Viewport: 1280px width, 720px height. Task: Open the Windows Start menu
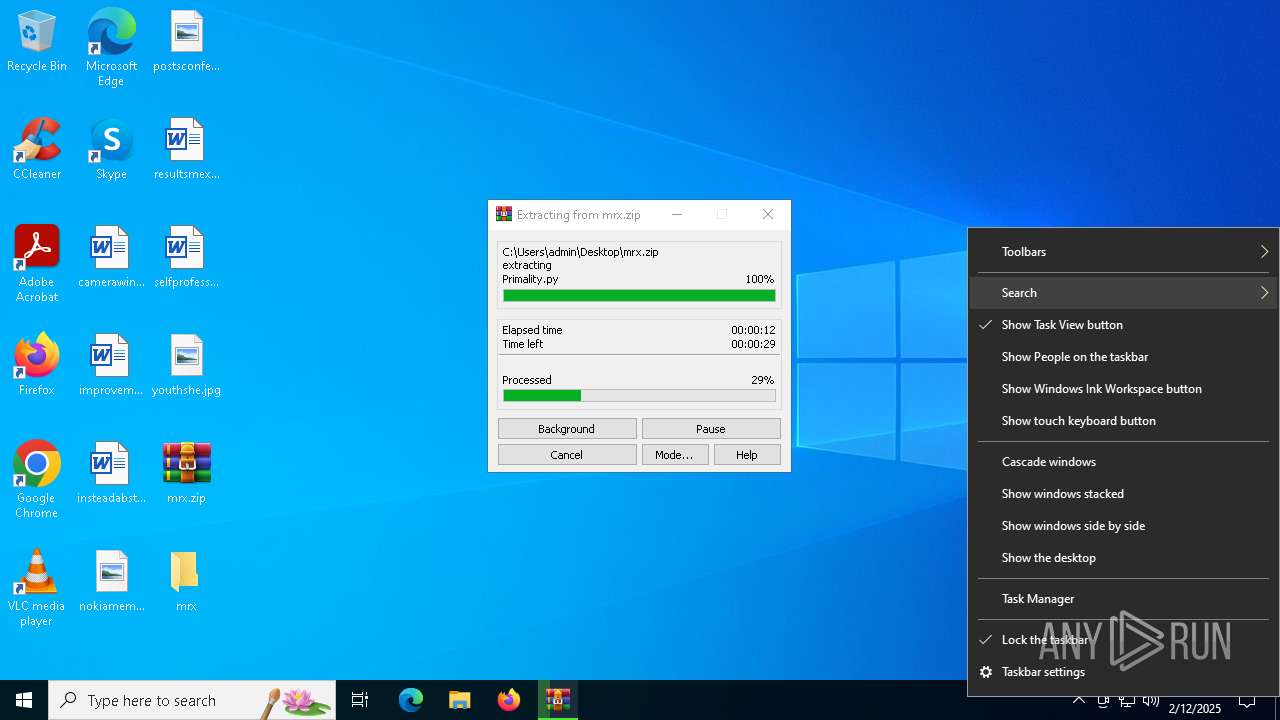coord(24,700)
